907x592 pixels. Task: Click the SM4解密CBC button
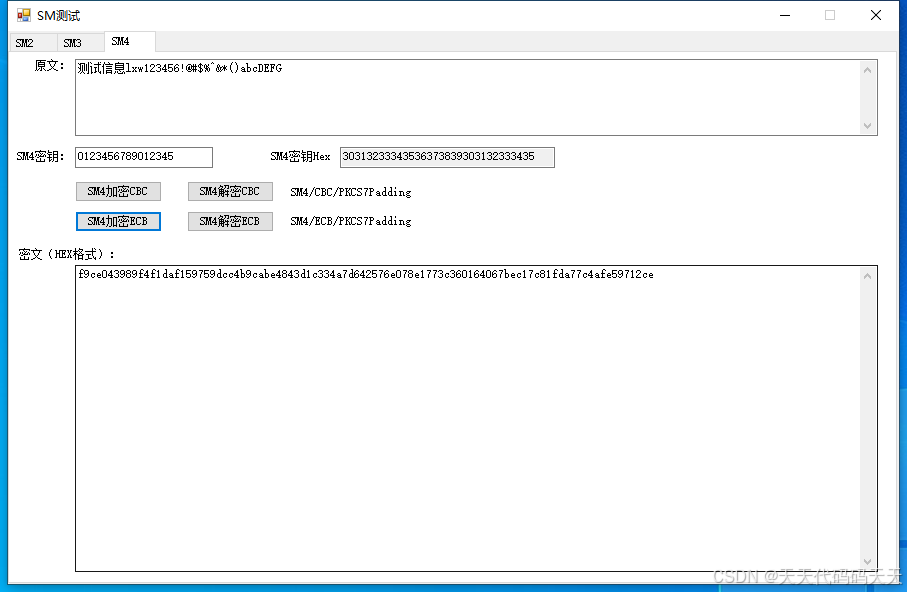point(230,192)
